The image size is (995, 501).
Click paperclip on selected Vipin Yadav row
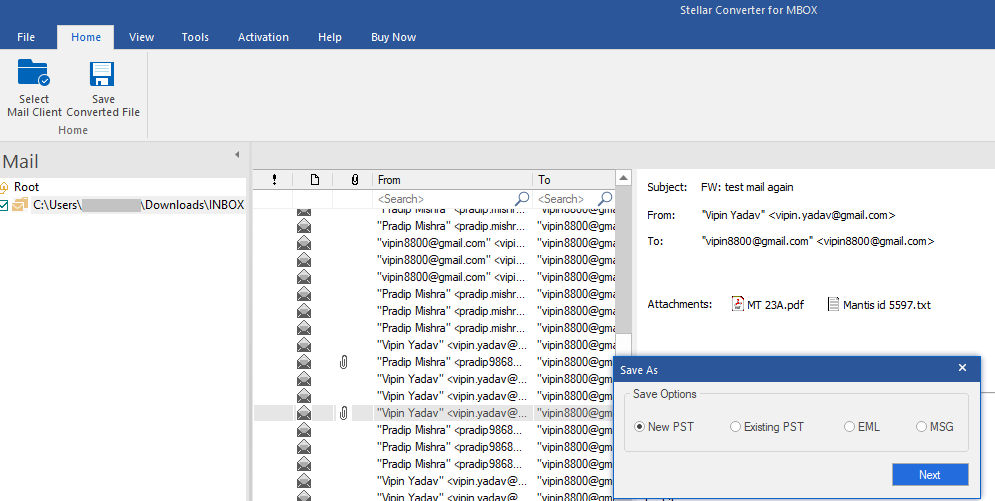[x=343, y=413]
